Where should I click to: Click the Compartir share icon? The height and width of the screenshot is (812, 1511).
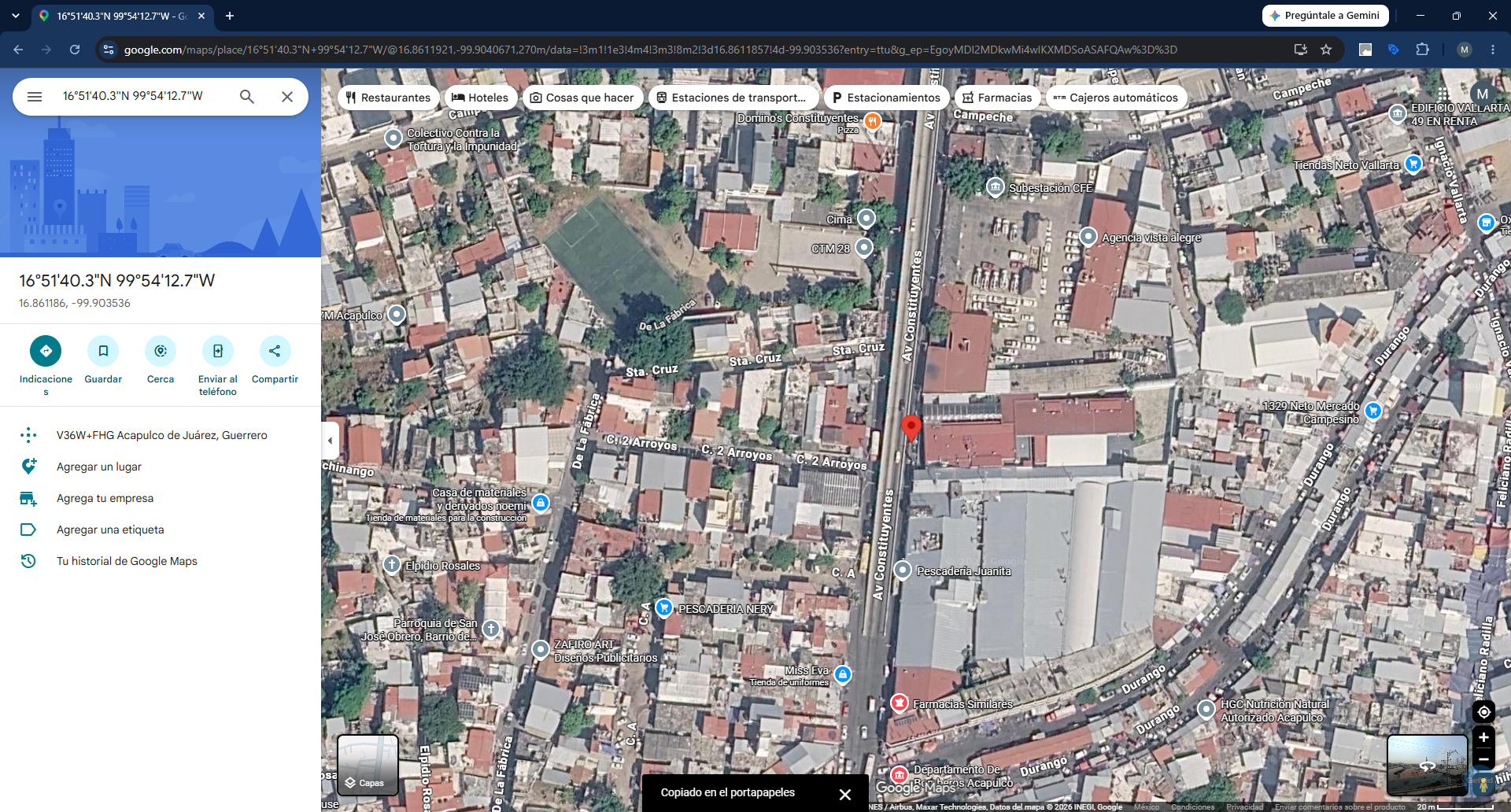coord(275,351)
